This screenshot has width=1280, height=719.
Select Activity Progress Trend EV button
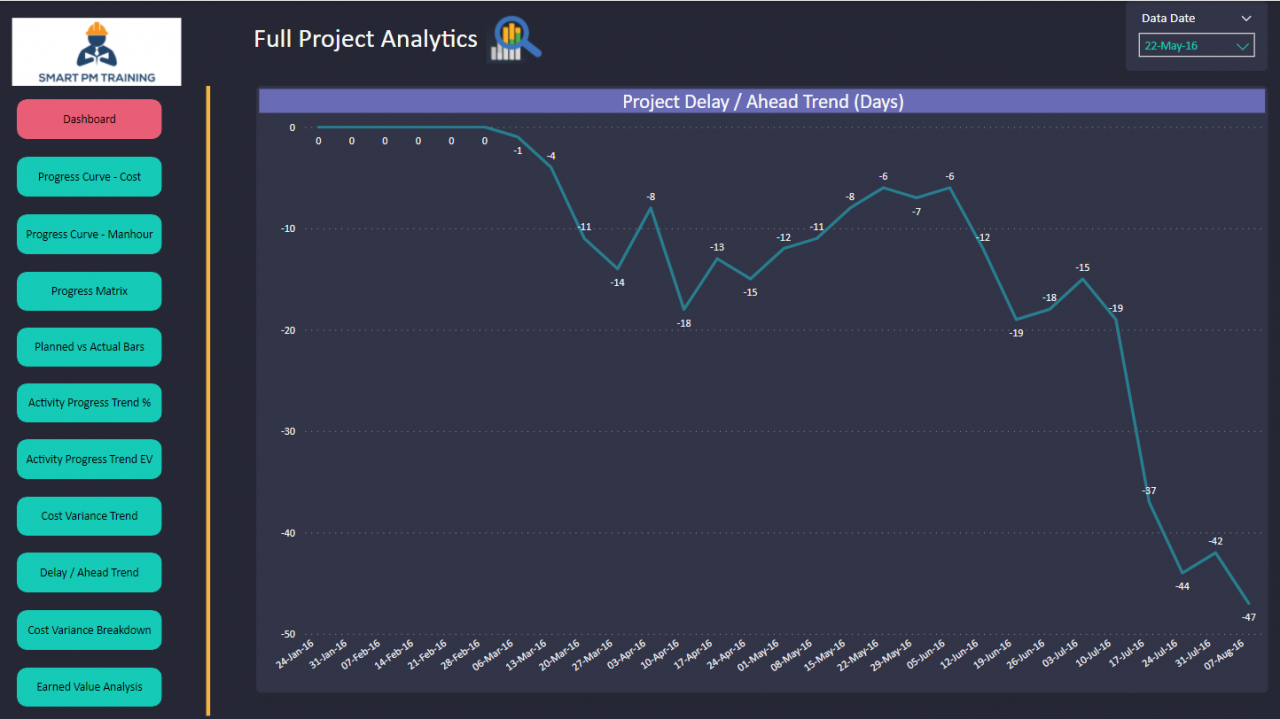tap(89, 459)
